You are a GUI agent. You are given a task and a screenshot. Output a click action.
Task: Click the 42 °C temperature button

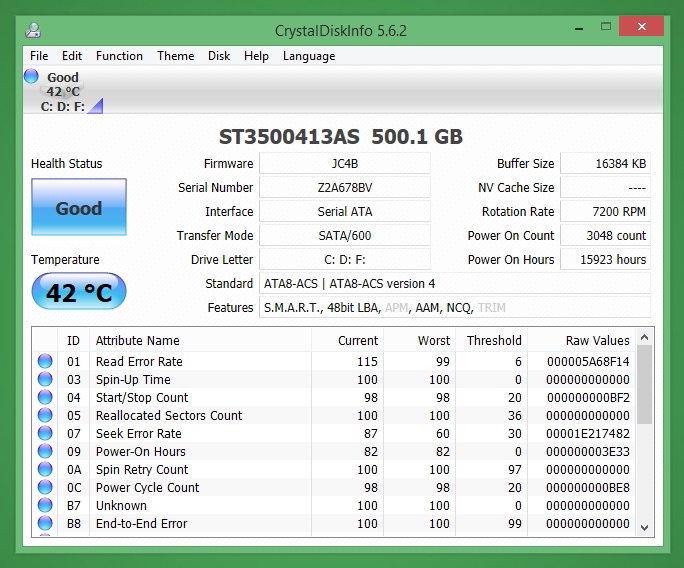(79, 291)
